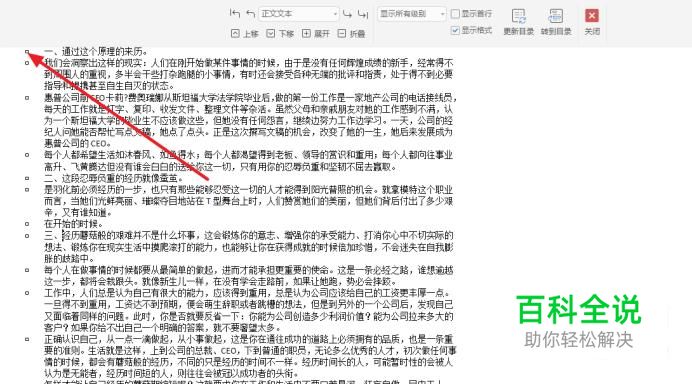Click 更新目录 update table of contents
This screenshot has height=384, width=692.
519,22
